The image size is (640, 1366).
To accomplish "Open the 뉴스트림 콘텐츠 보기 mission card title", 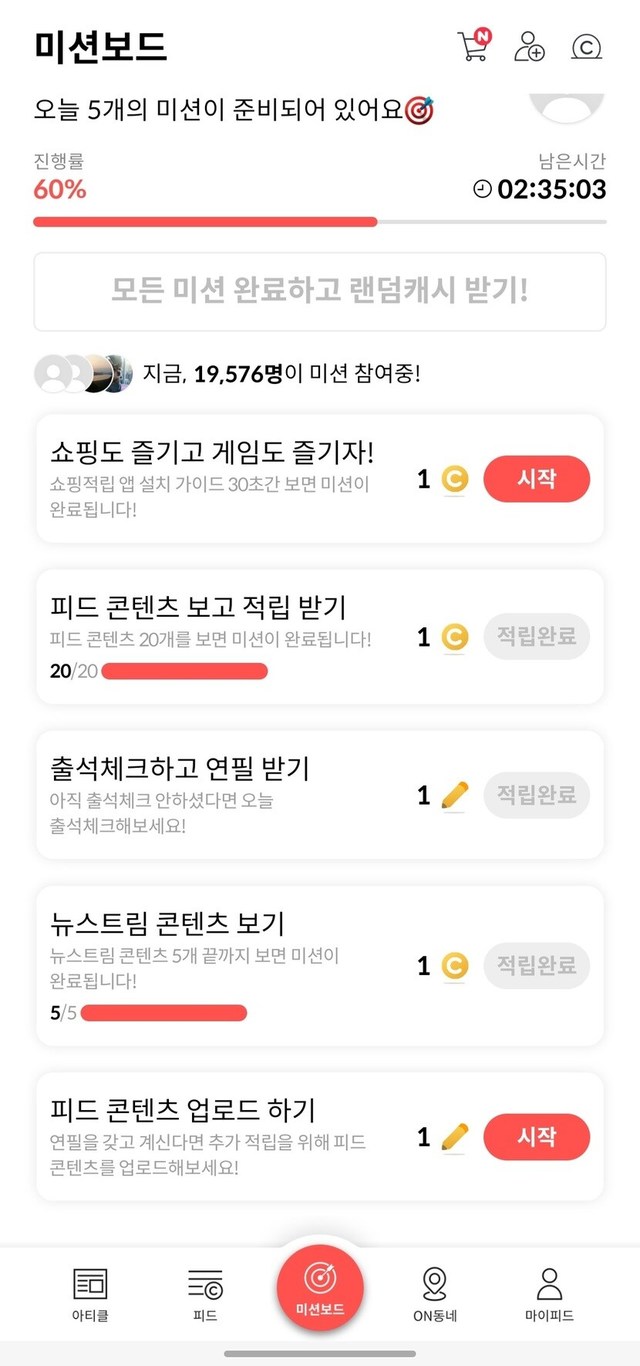I will (168, 922).
